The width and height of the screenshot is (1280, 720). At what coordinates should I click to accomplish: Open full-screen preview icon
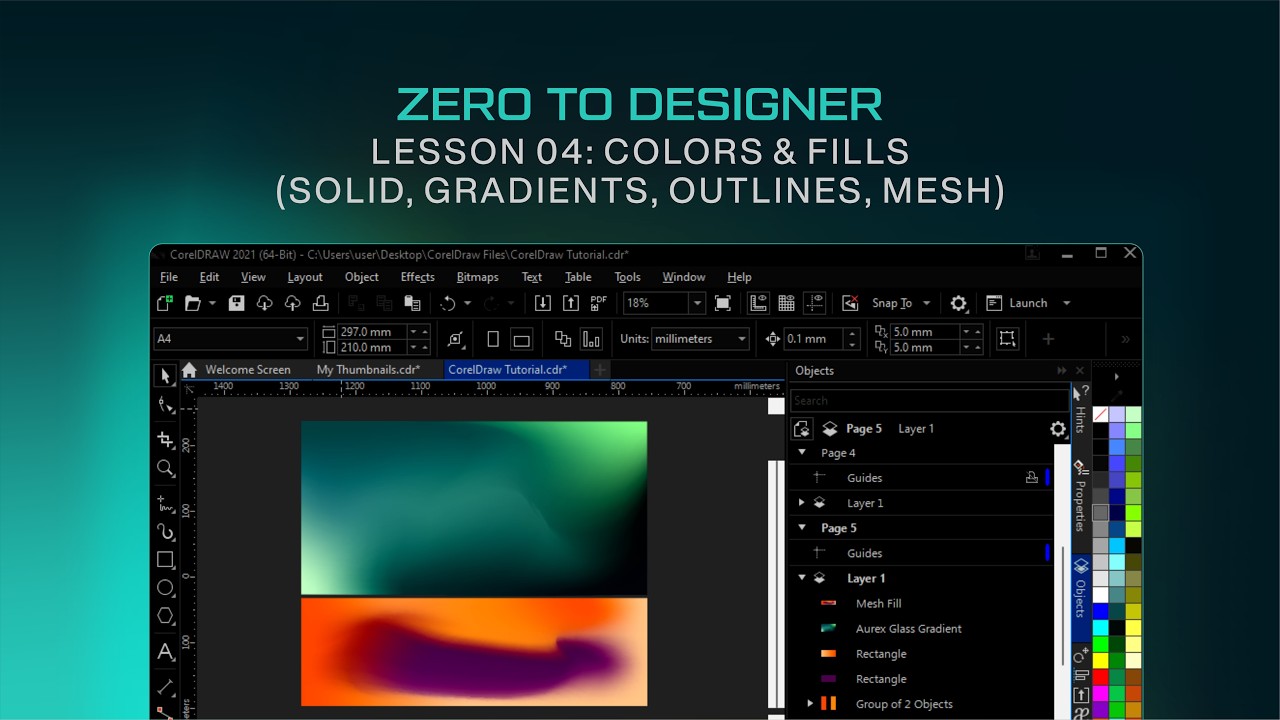click(723, 303)
